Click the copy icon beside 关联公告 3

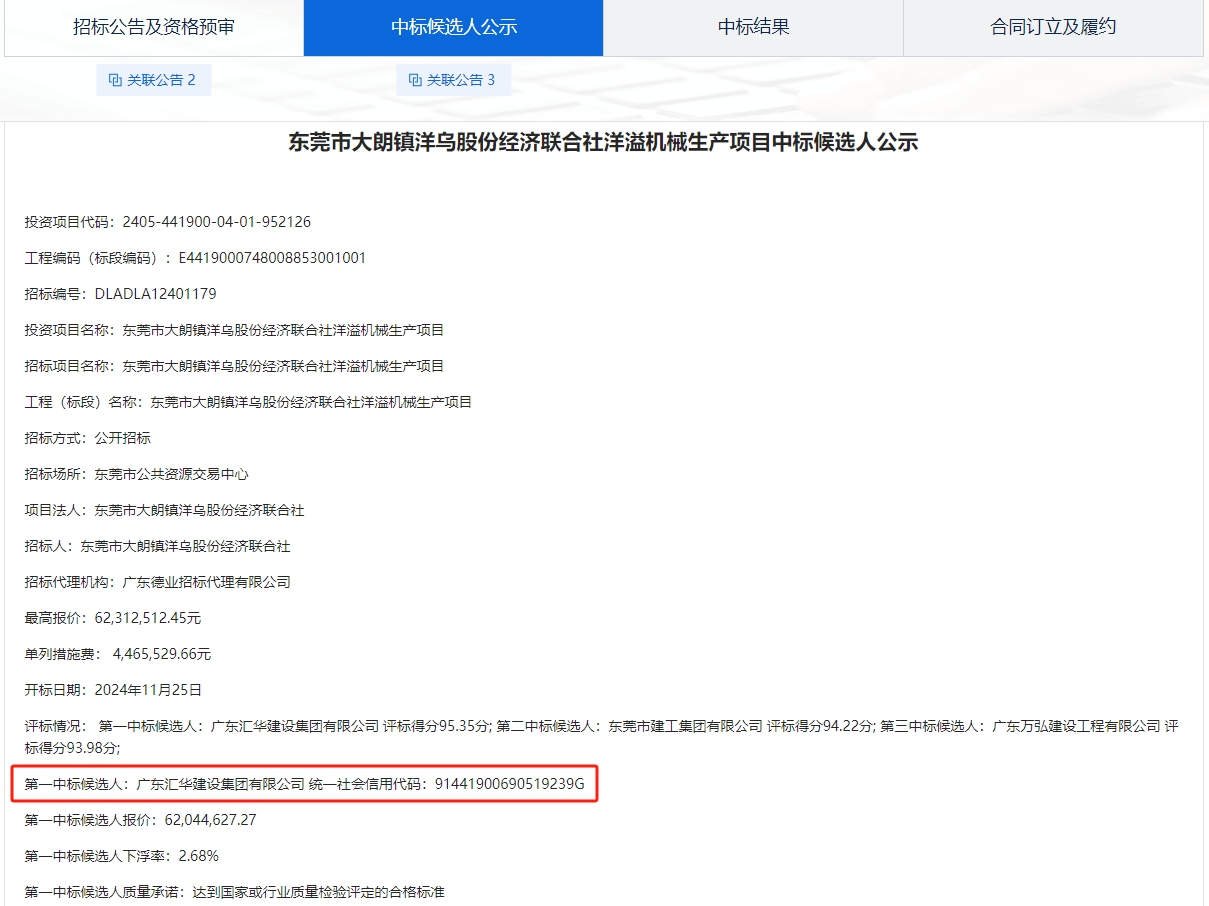coord(415,80)
